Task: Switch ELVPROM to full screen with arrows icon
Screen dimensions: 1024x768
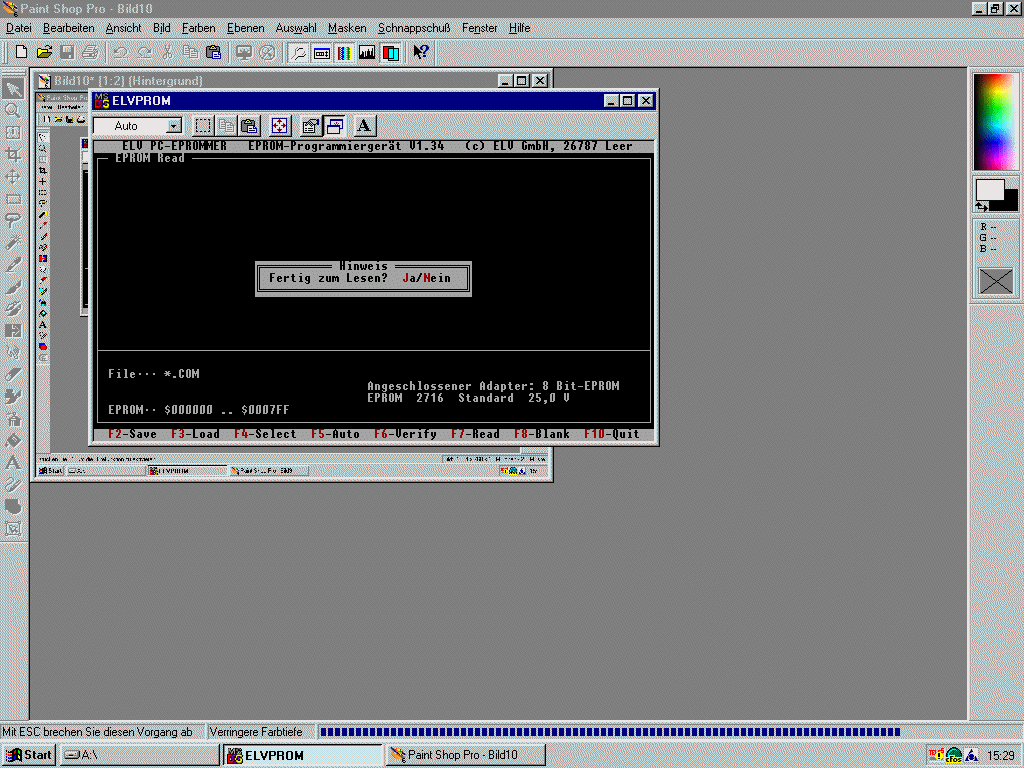Action: pyautogui.click(x=280, y=125)
